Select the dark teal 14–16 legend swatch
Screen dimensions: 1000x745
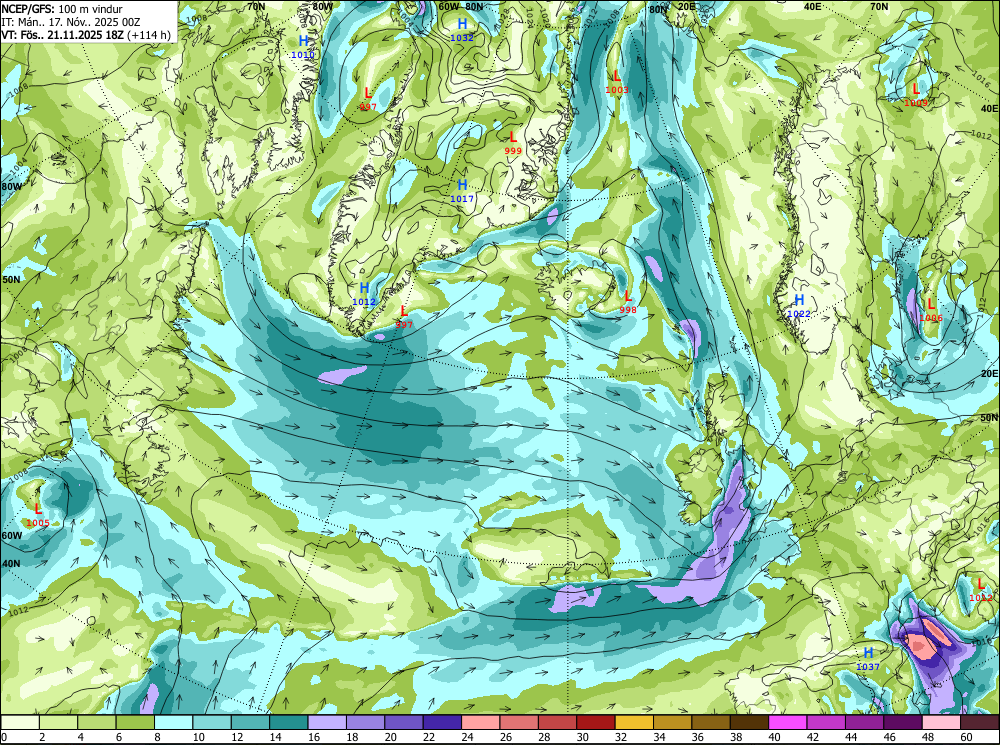[x=288, y=722]
